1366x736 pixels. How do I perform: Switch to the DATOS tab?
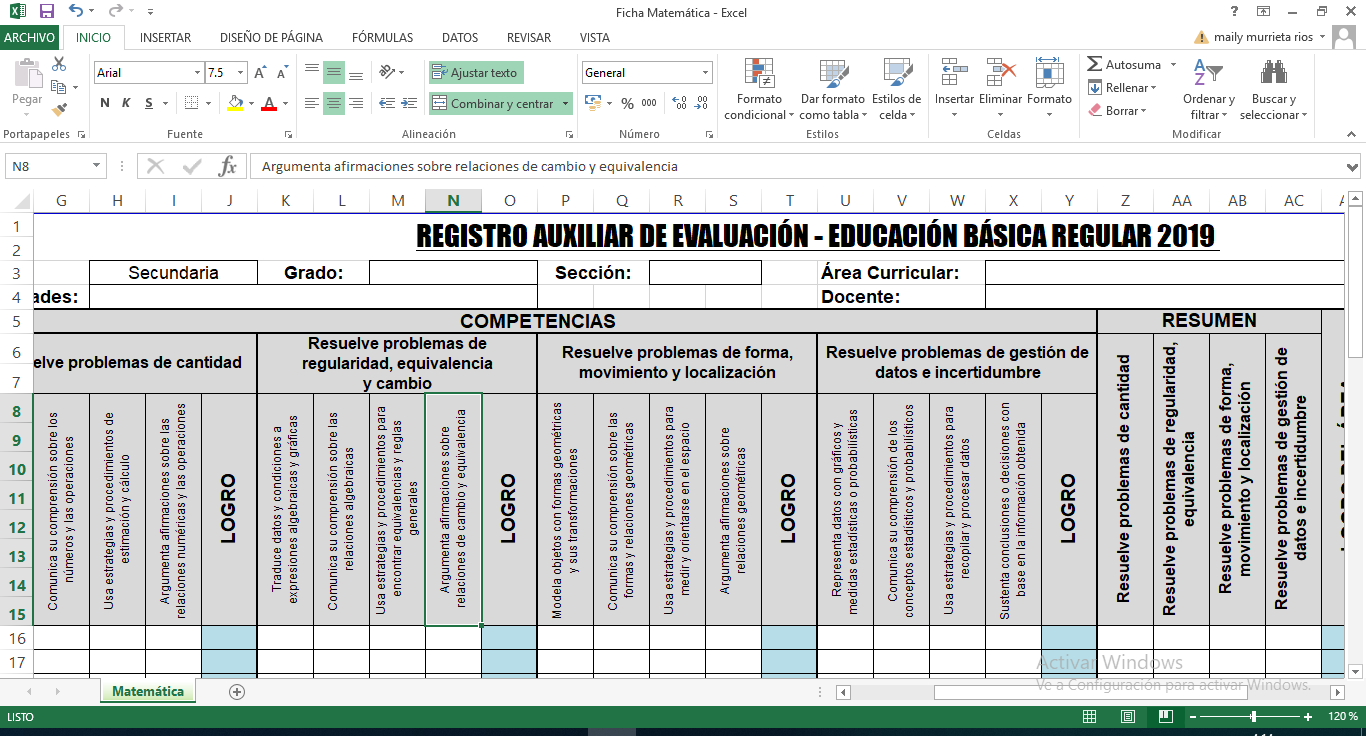[460, 38]
